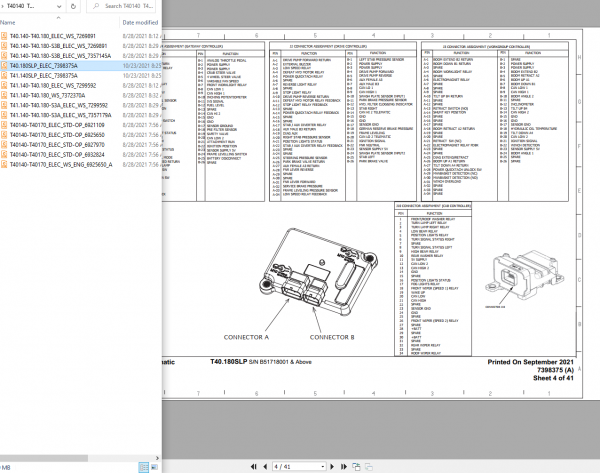Select file T41.140-T40.180_ELEC_WS_7299592
The image size is (600, 473).
[53, 86]
